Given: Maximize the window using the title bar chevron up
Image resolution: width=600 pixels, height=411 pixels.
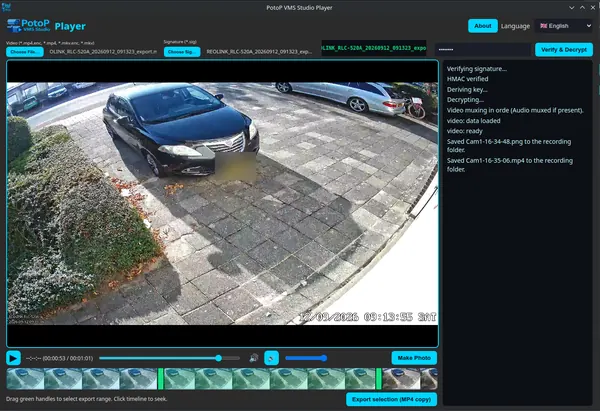Looking at the screenshot, I should coord(582,7).
